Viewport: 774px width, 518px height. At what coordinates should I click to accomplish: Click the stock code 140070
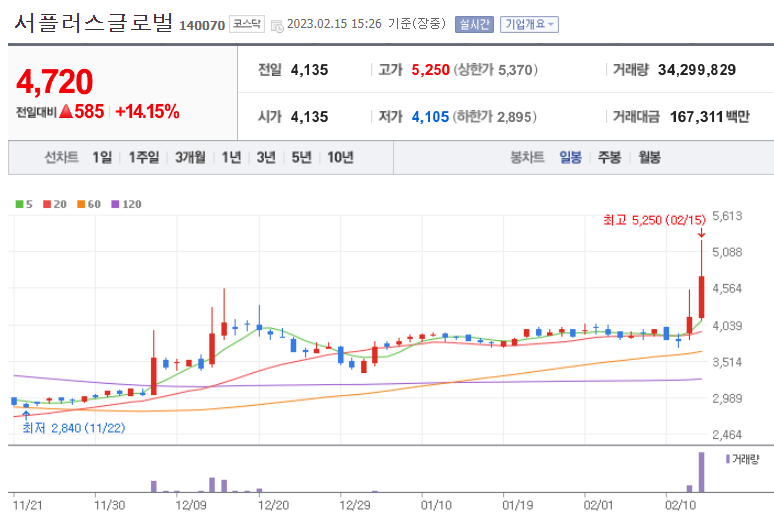point(202,26)
